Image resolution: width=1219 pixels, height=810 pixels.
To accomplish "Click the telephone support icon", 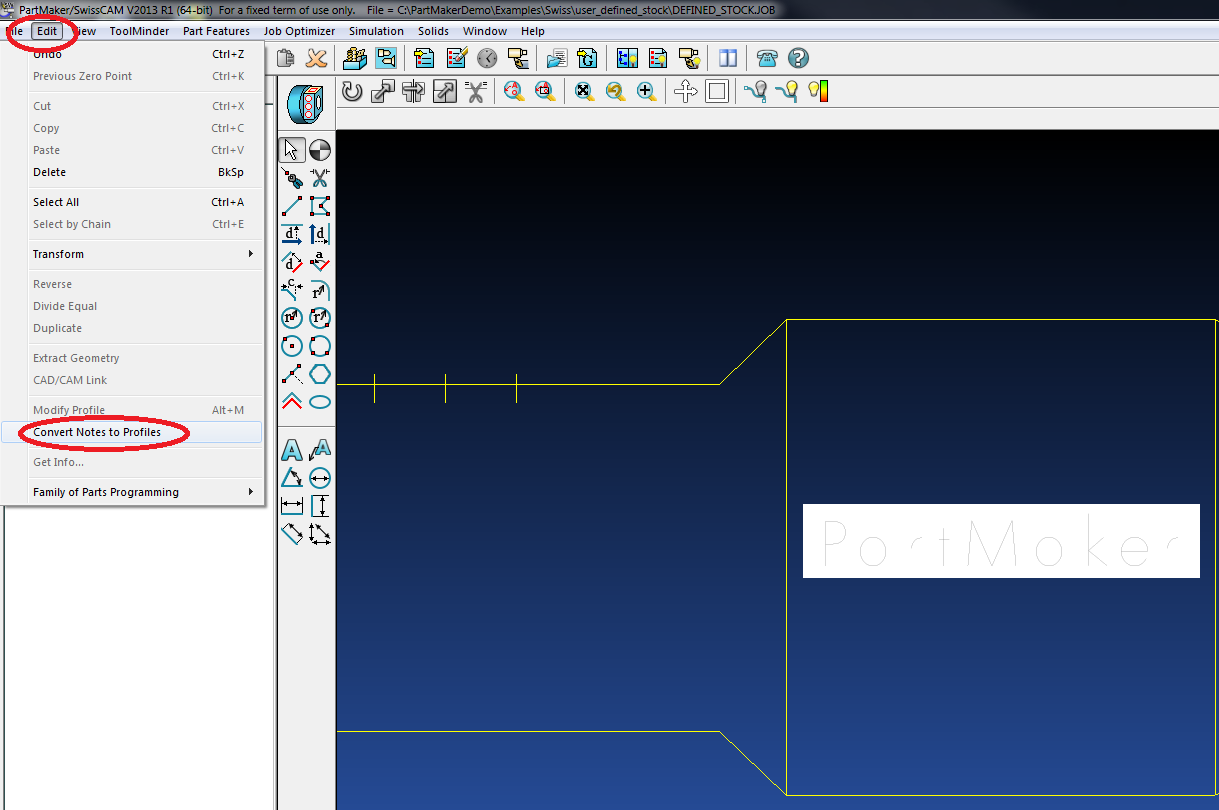I will [767, 58].
